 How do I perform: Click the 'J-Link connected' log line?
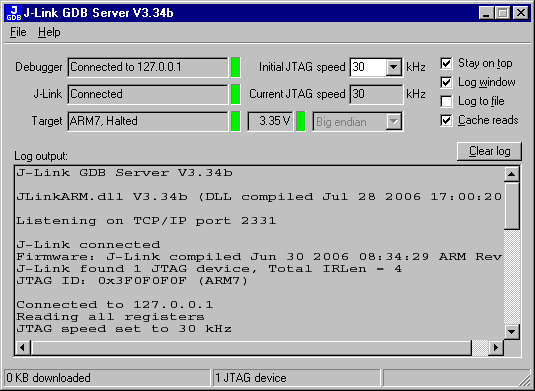pos(88,245)
